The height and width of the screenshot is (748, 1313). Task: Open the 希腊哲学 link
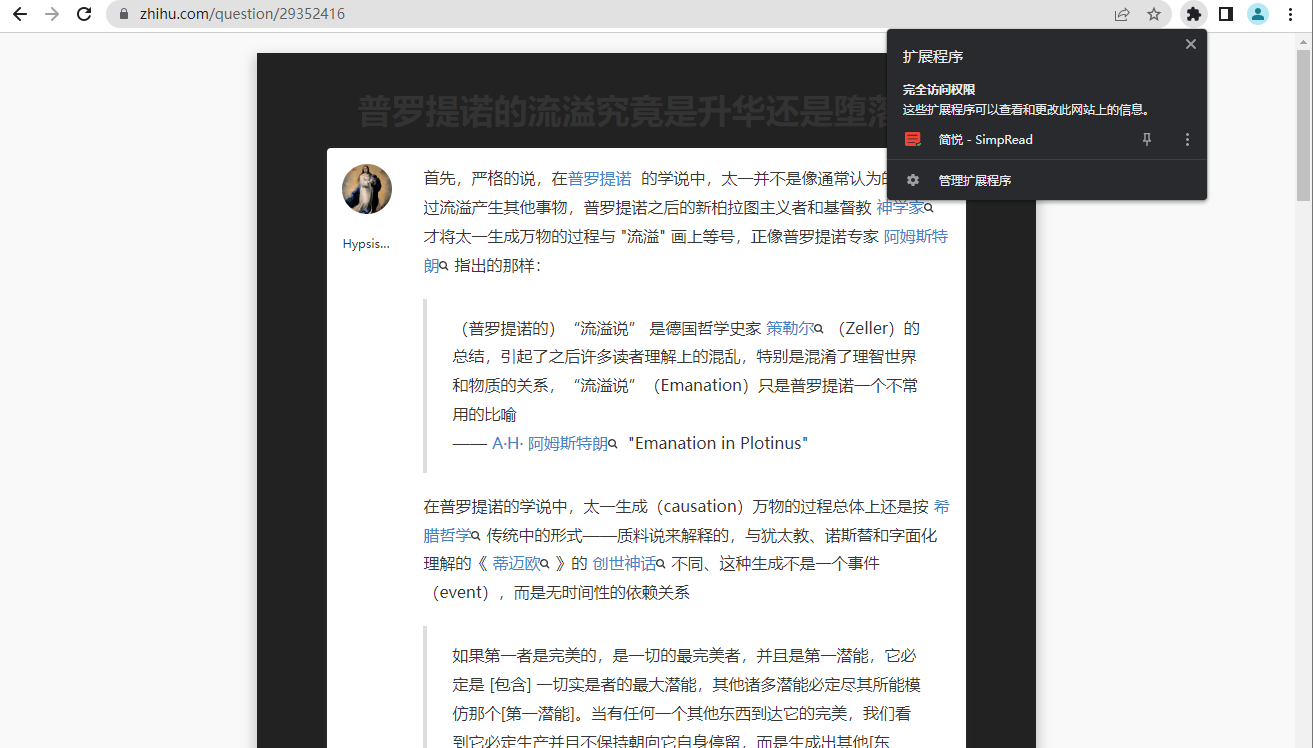point(686,521)
